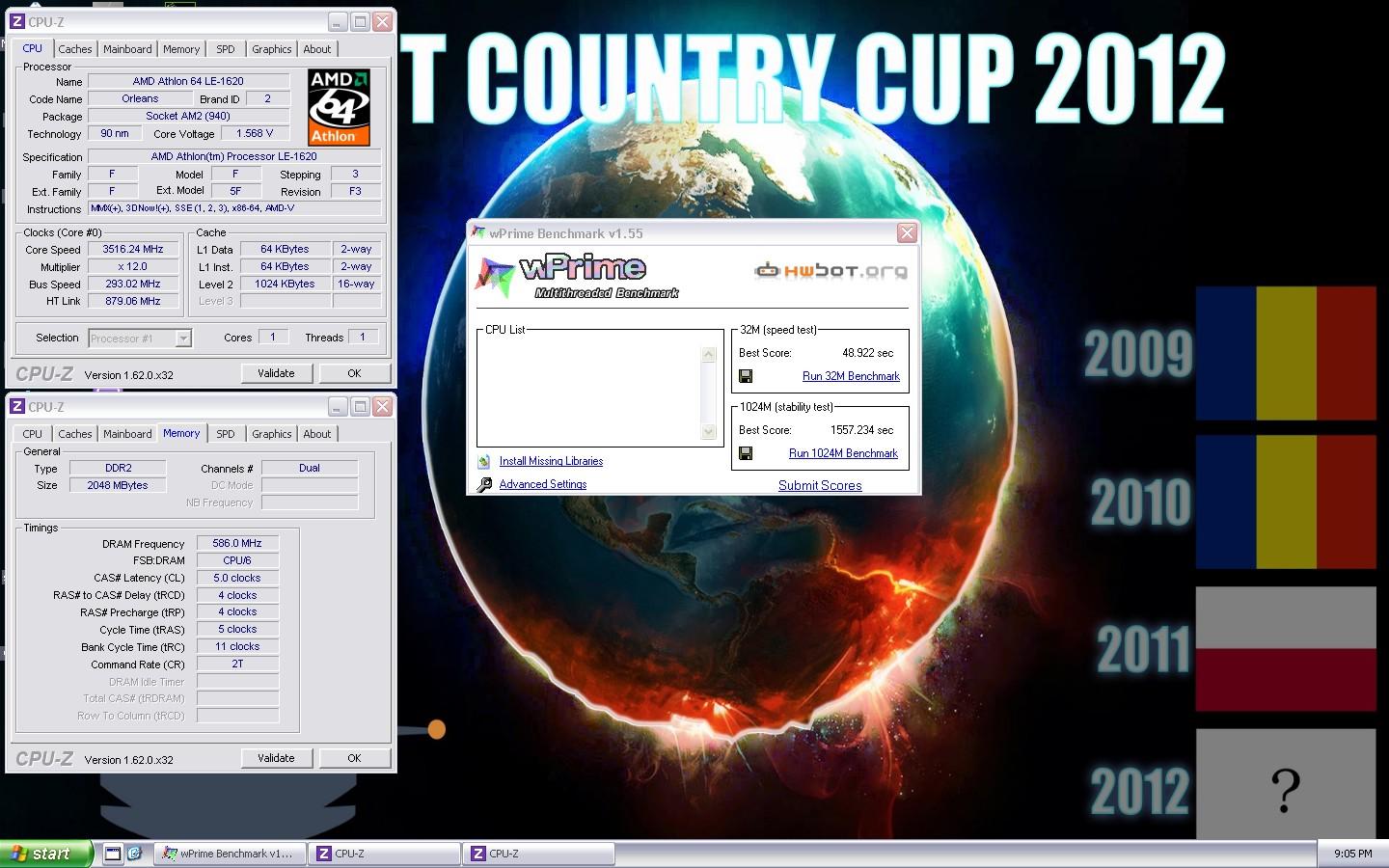Click the Command Rate value 2T

237,664
